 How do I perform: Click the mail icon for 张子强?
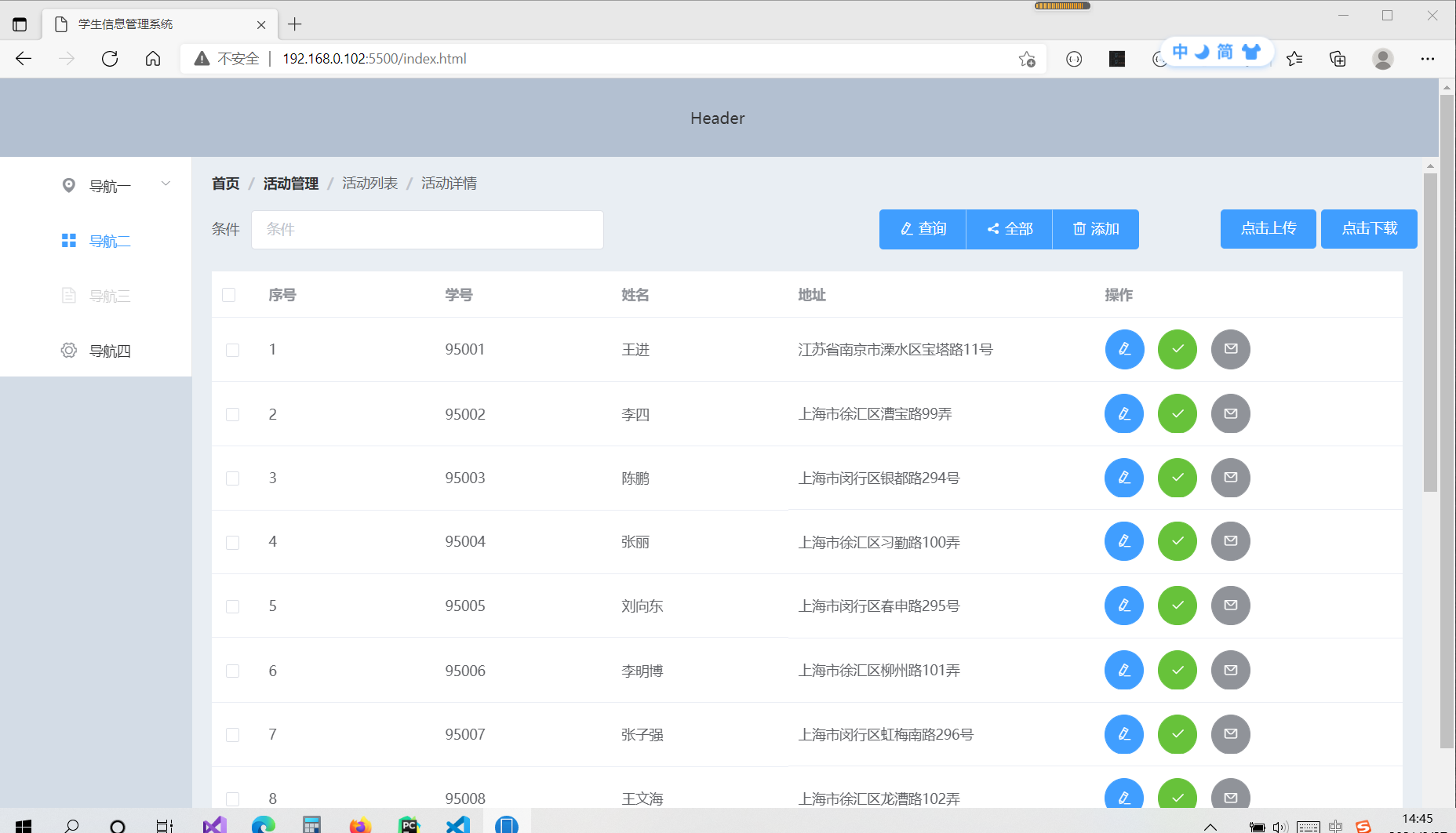point(1231,734)
